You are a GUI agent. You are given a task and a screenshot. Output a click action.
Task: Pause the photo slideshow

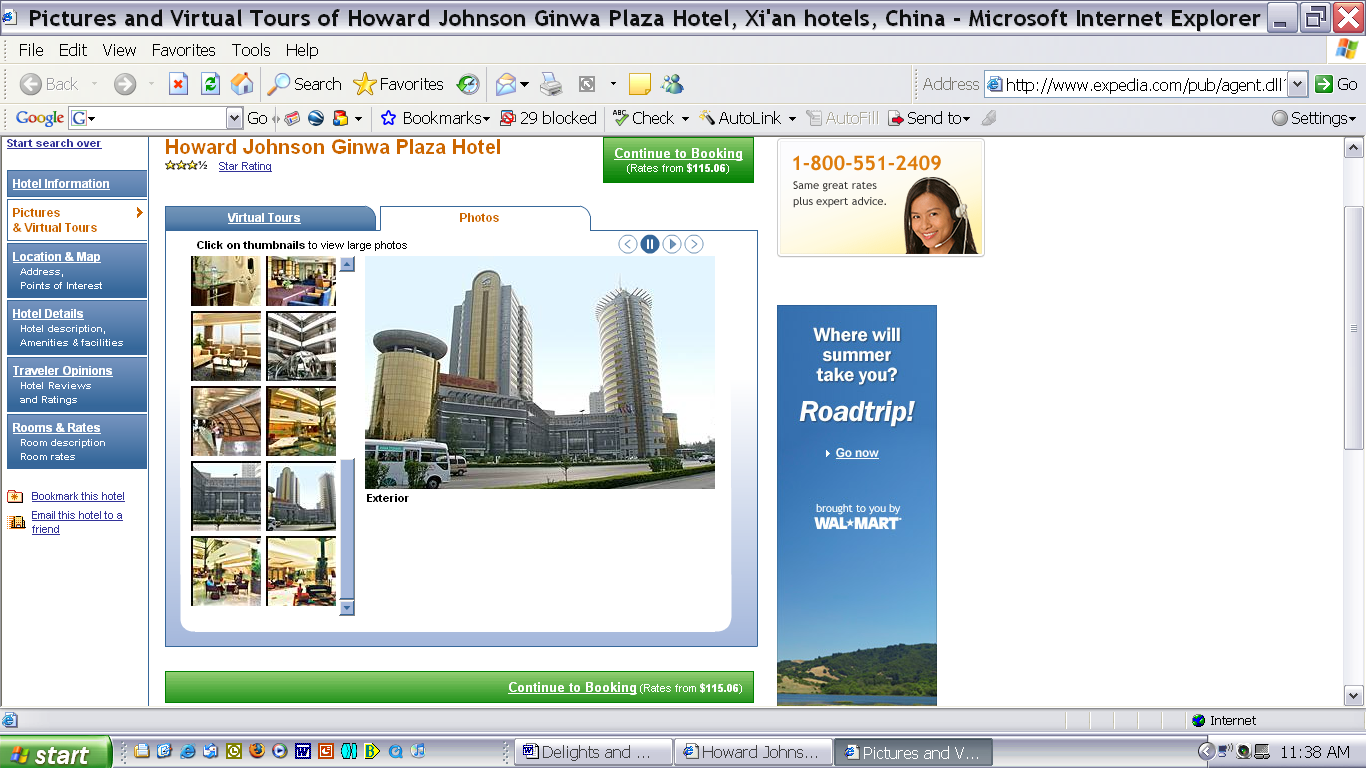(x=650, y=244)
